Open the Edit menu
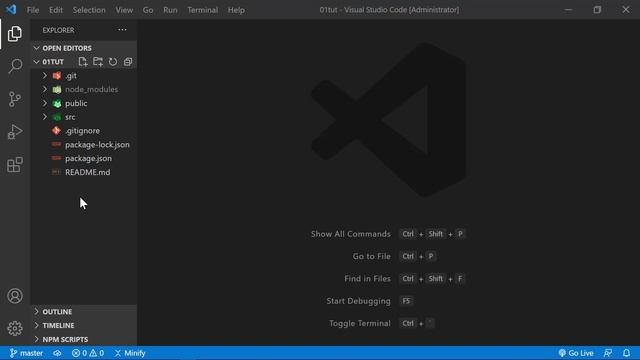Viewport: 640px width, 360px height. pyautogui.click(x=56, y=10)
